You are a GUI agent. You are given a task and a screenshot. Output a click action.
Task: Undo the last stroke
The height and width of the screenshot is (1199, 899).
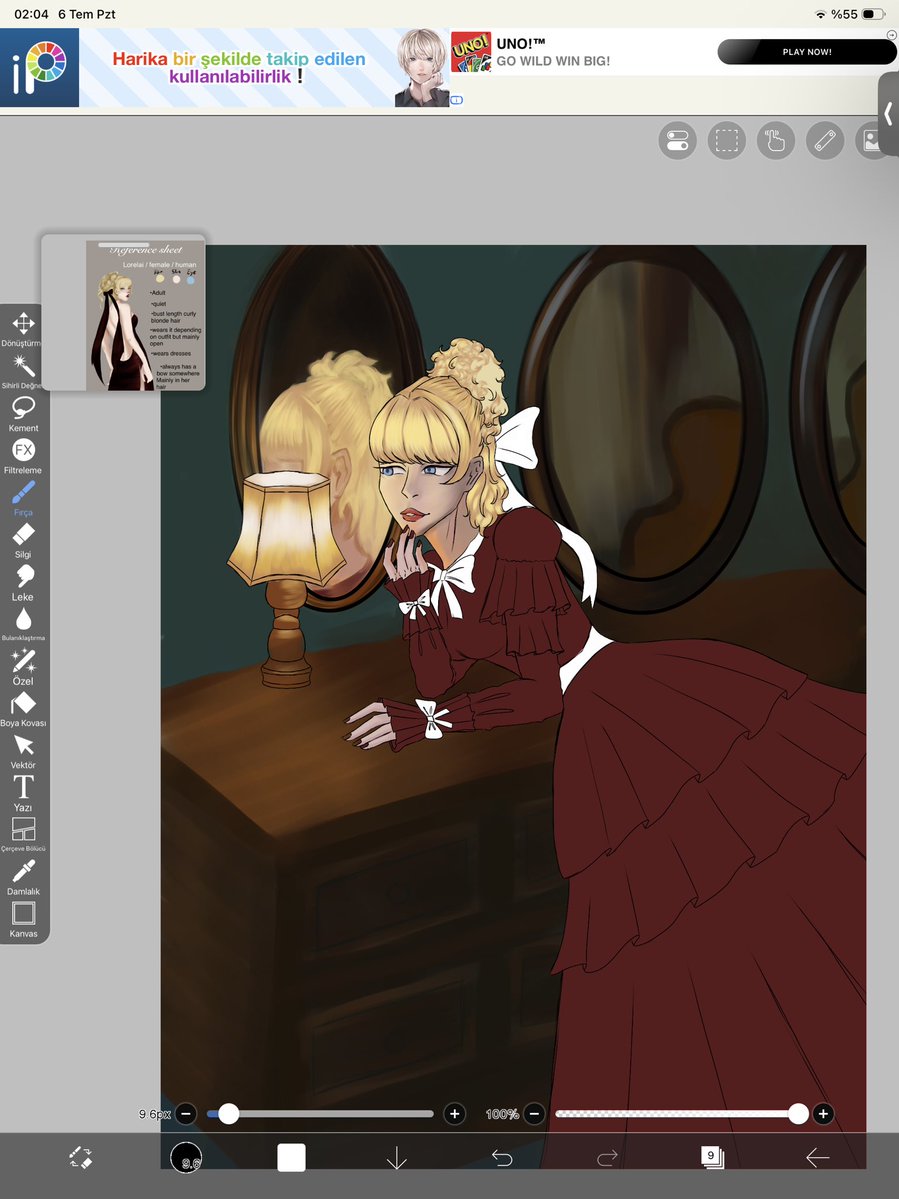coord(501,1158)
